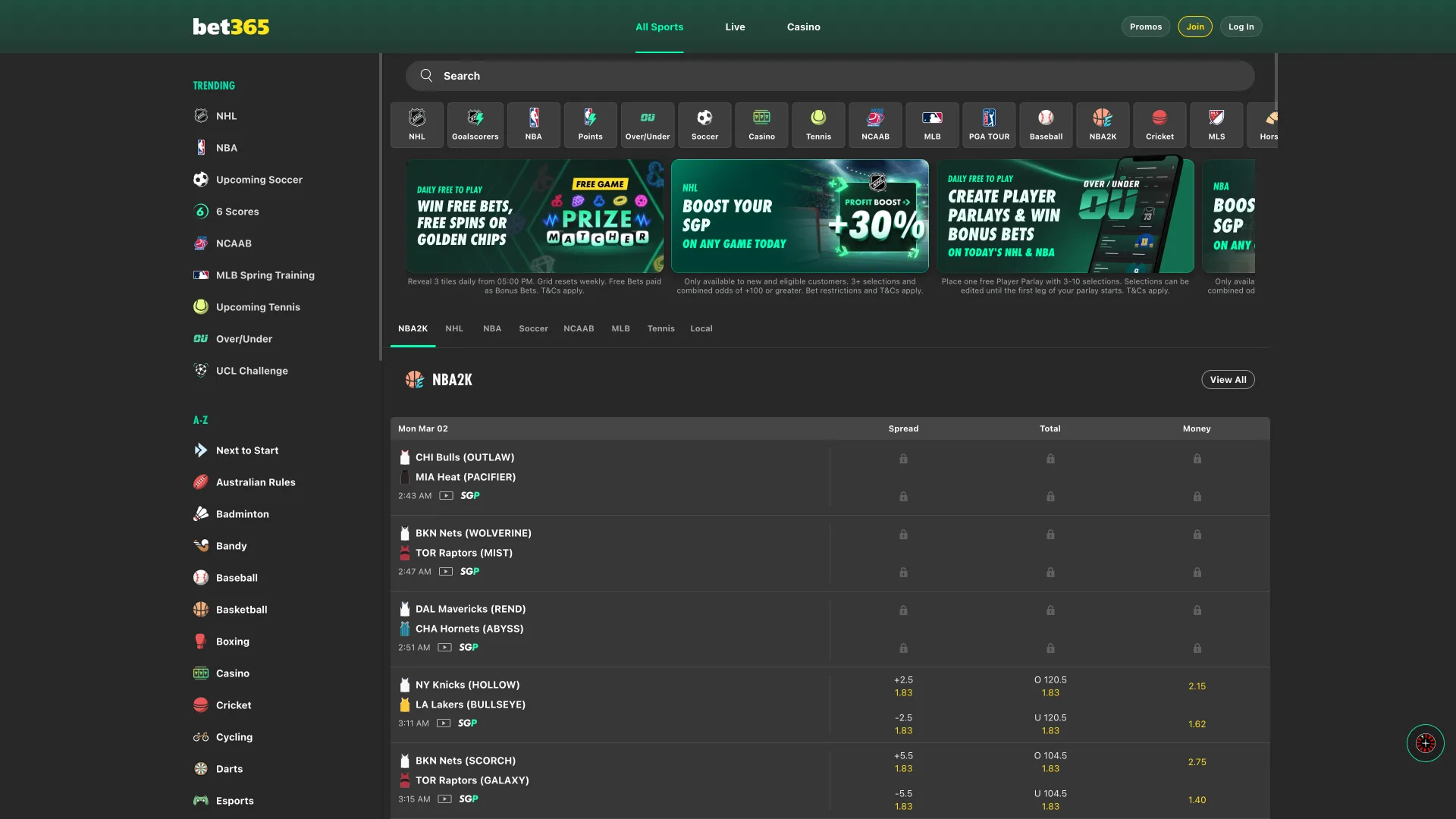The height and width of the screenshot is (819, 1456).
Task: Select Under 104.5 total for Nets game
Action: click(1050, 800)
